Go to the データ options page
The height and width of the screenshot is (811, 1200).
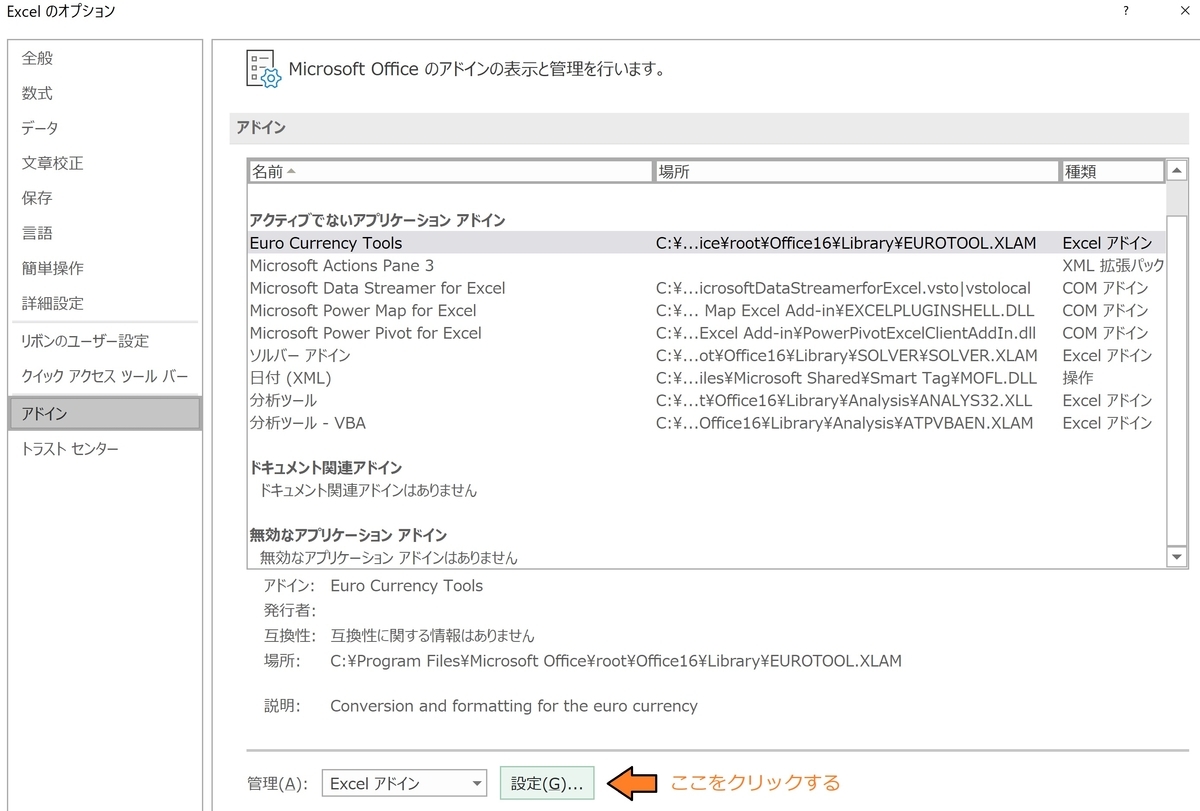[40, 128]
